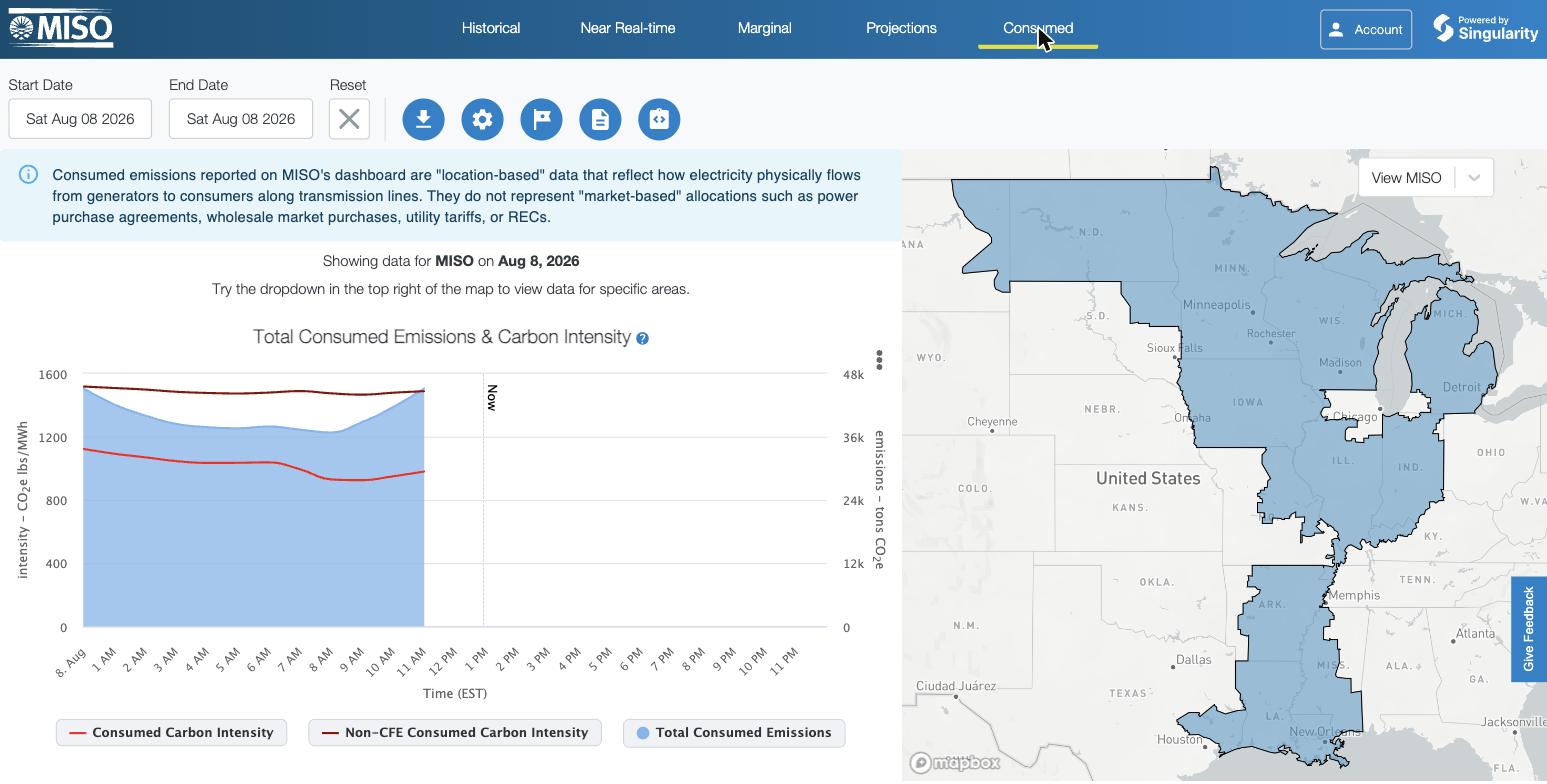Click the Madison label on map
This screenshot has height=784, width=1547.
[x=1340, y=362]
